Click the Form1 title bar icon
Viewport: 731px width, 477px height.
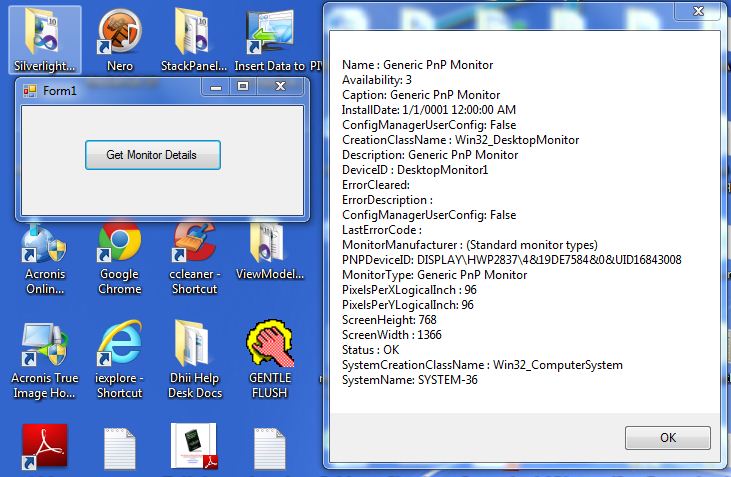tap(30, 90)
